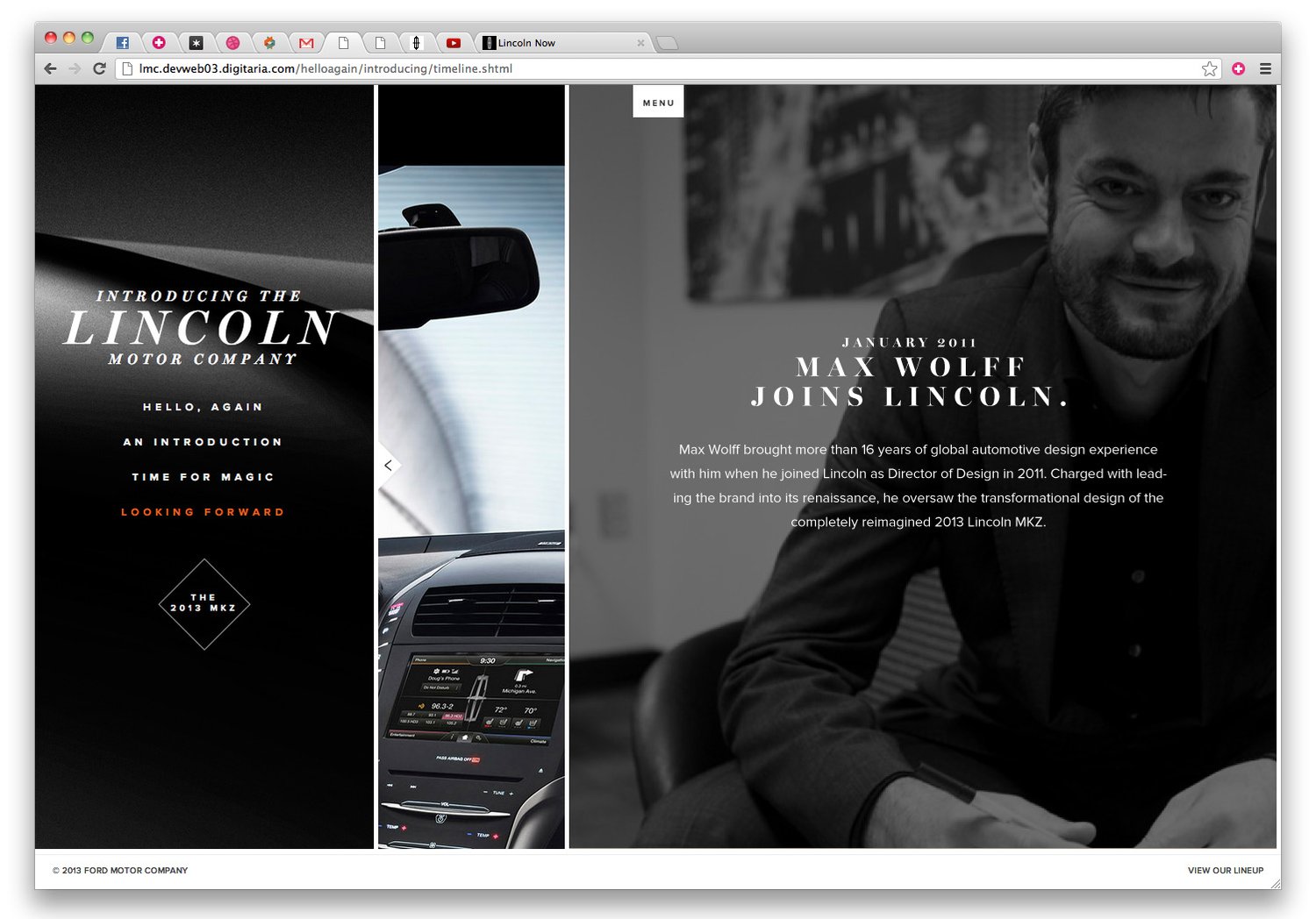
Task: Go forward to the next page
Action: pos(75,68)
